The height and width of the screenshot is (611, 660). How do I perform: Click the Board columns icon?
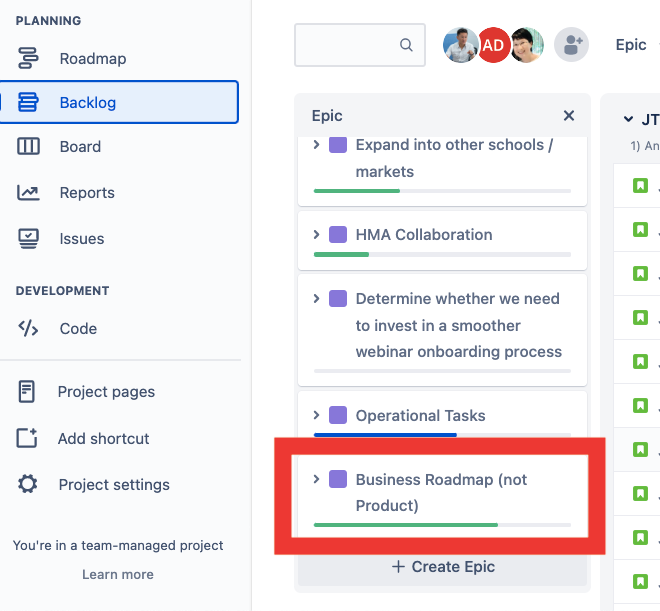coord(28,146)
